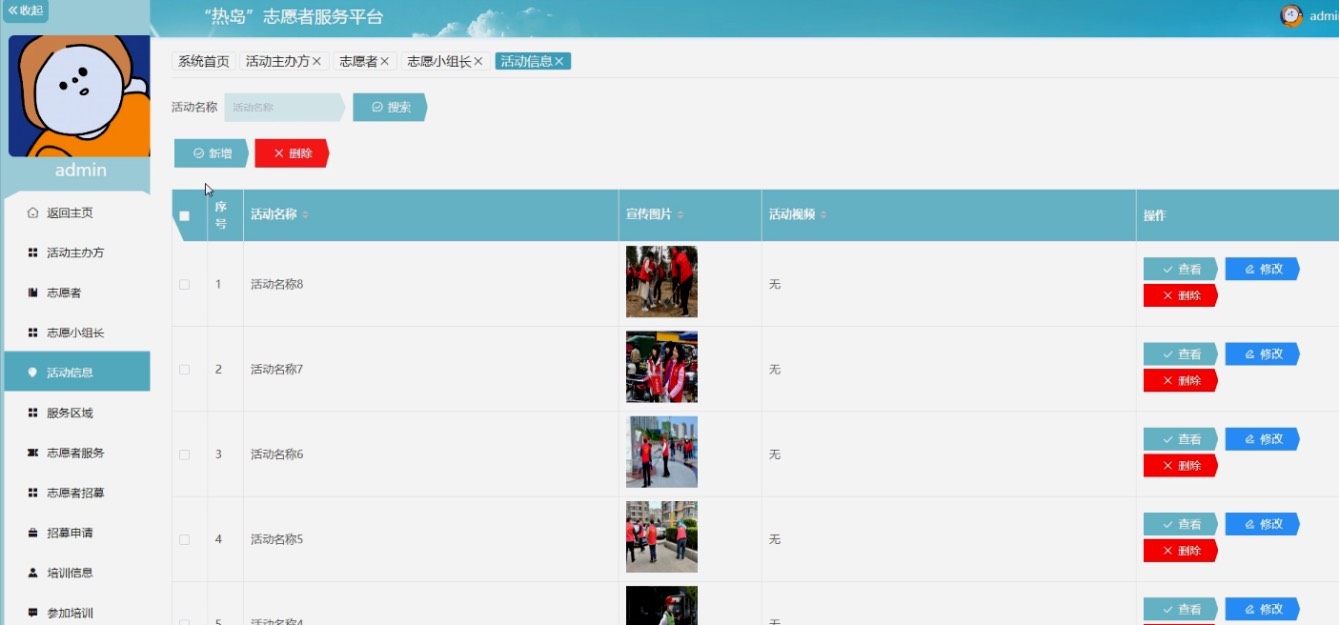Click the grid icon beside 活动主办方
Viewport: 1339px width, 625px height.
(x=33, y=253)
